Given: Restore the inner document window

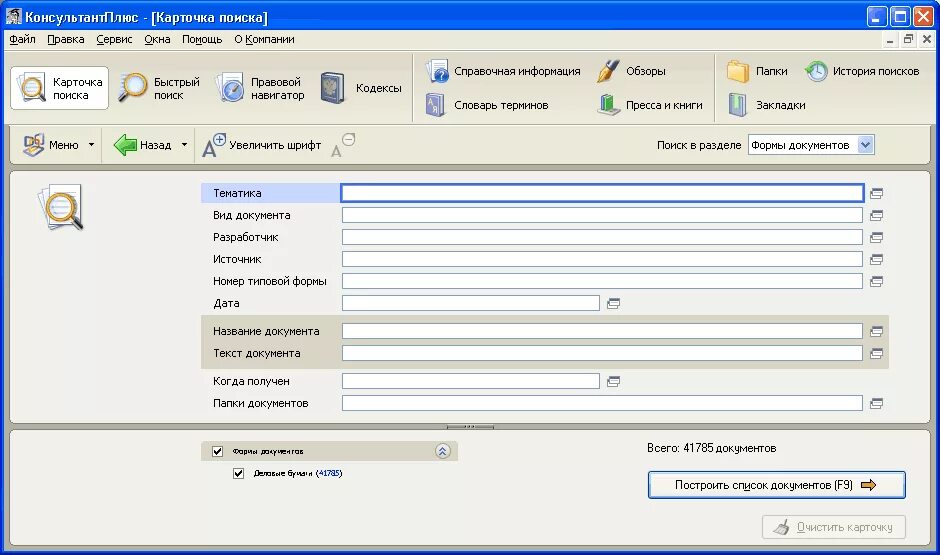Looking at the screenshot, I should point(908,40).
